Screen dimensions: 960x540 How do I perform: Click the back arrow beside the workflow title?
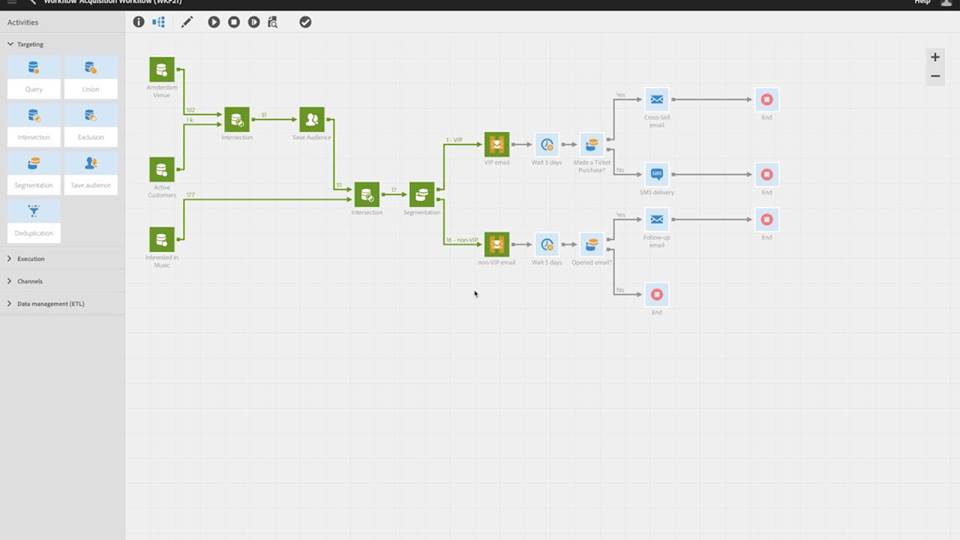32,2
